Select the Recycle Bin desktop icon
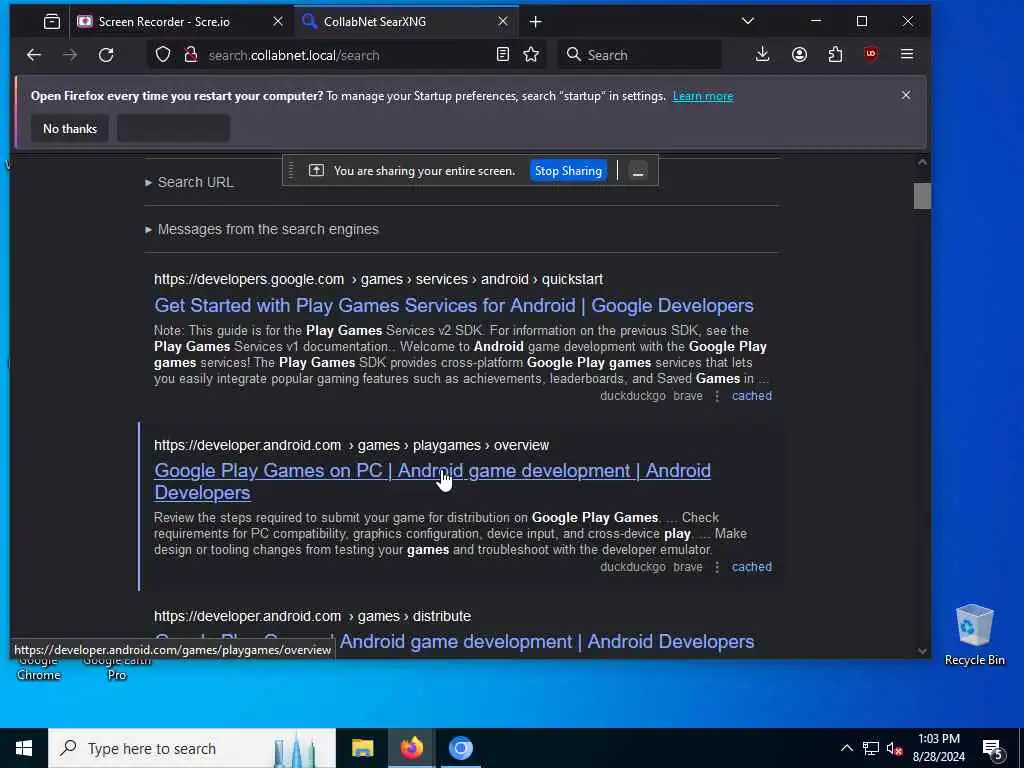 [x=974, y=634]
